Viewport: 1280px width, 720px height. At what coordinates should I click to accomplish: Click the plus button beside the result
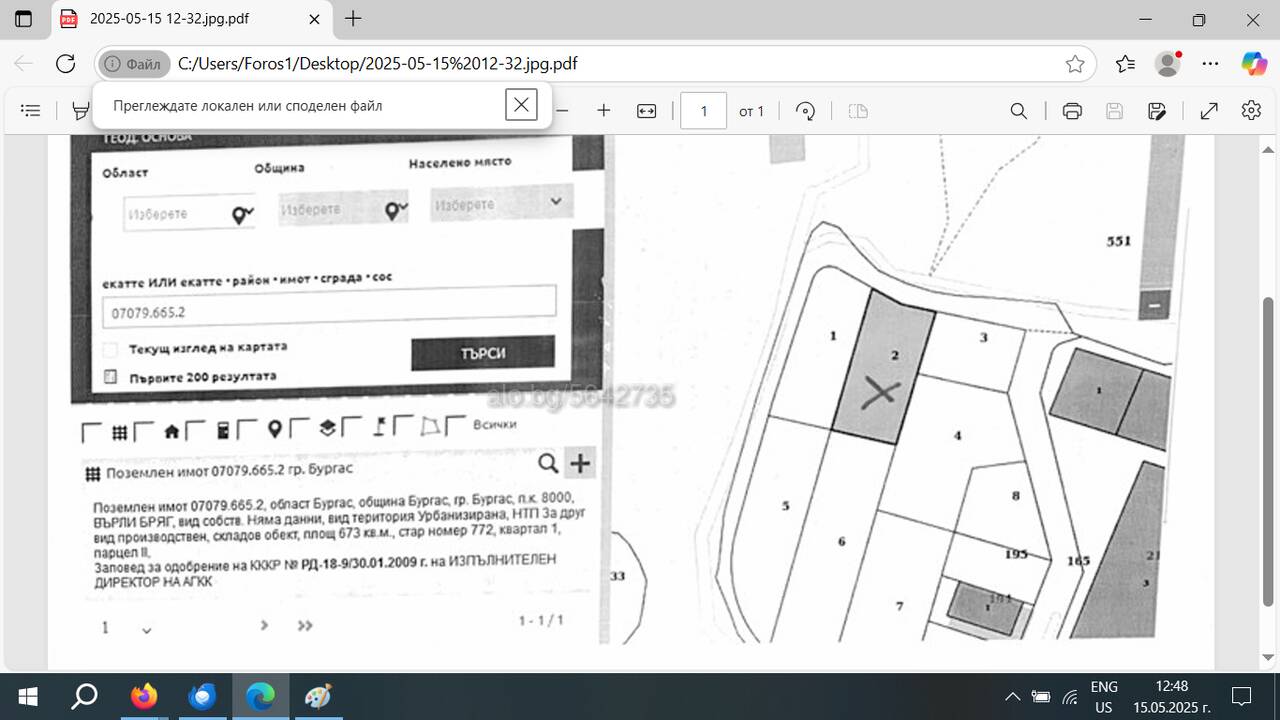coord(580,463)
